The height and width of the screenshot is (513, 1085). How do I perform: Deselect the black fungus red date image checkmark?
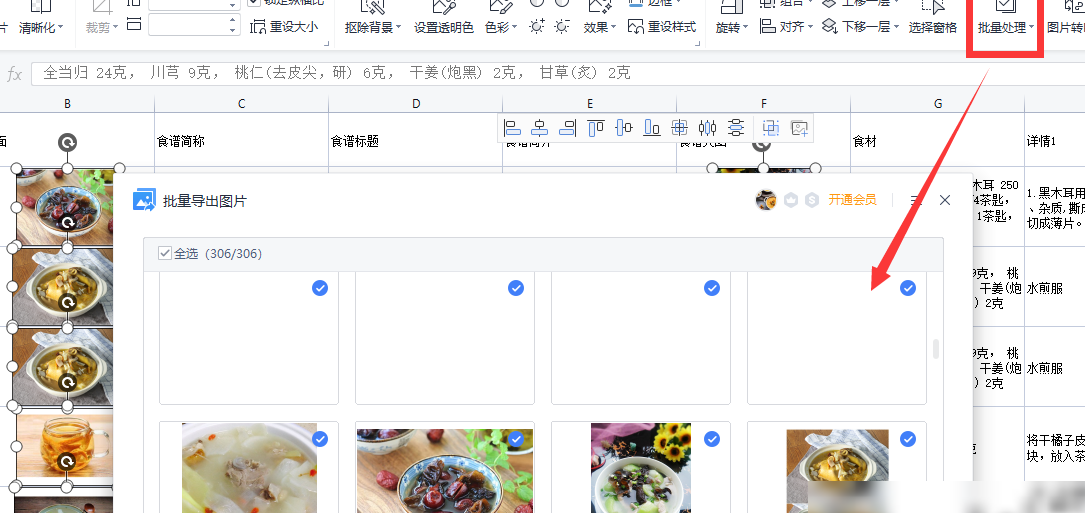pos(516,439)
